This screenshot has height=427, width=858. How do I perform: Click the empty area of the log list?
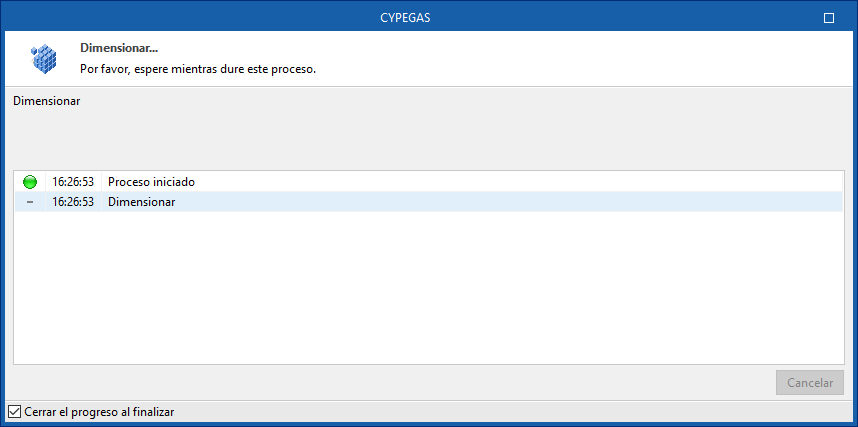coord(428,290)
